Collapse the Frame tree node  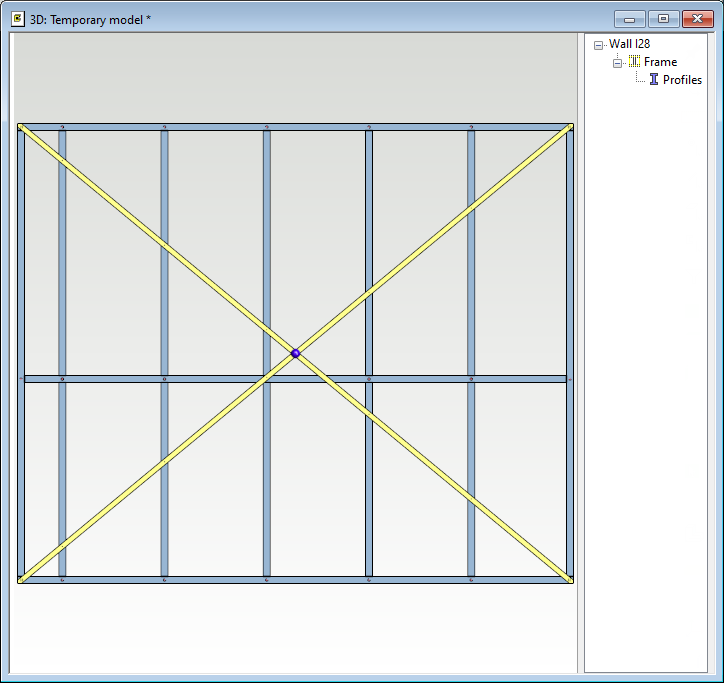tap(617, 62)
